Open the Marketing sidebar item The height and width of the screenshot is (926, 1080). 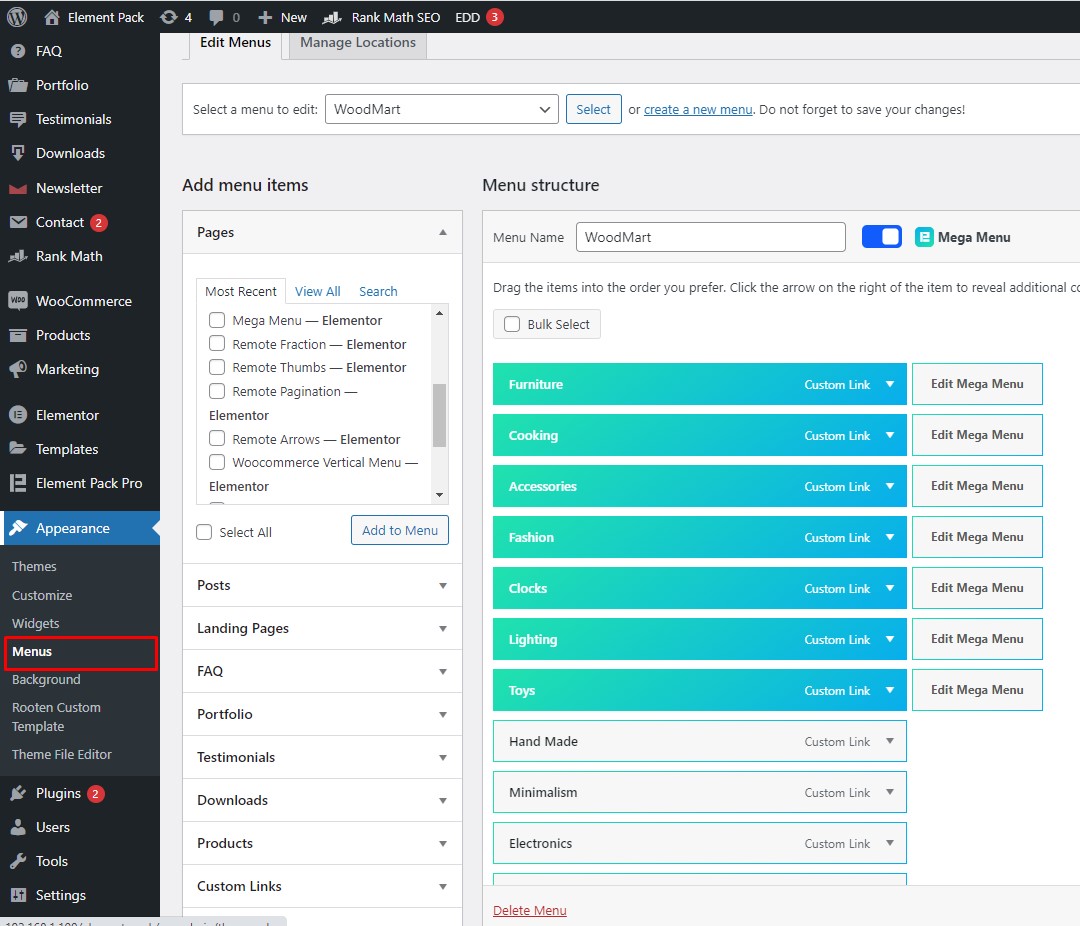pyautogui.click(x=66, y=369)
